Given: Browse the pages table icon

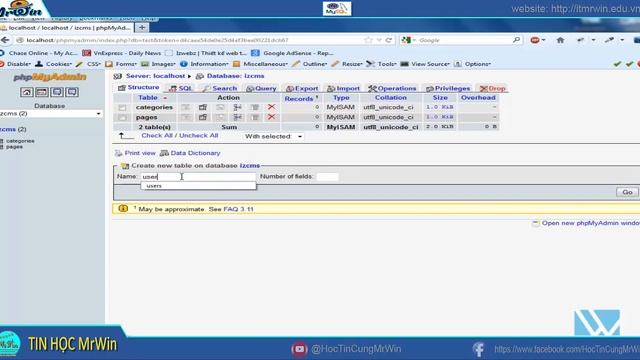Looking at the screenshot, I should (x=186, y=117).
